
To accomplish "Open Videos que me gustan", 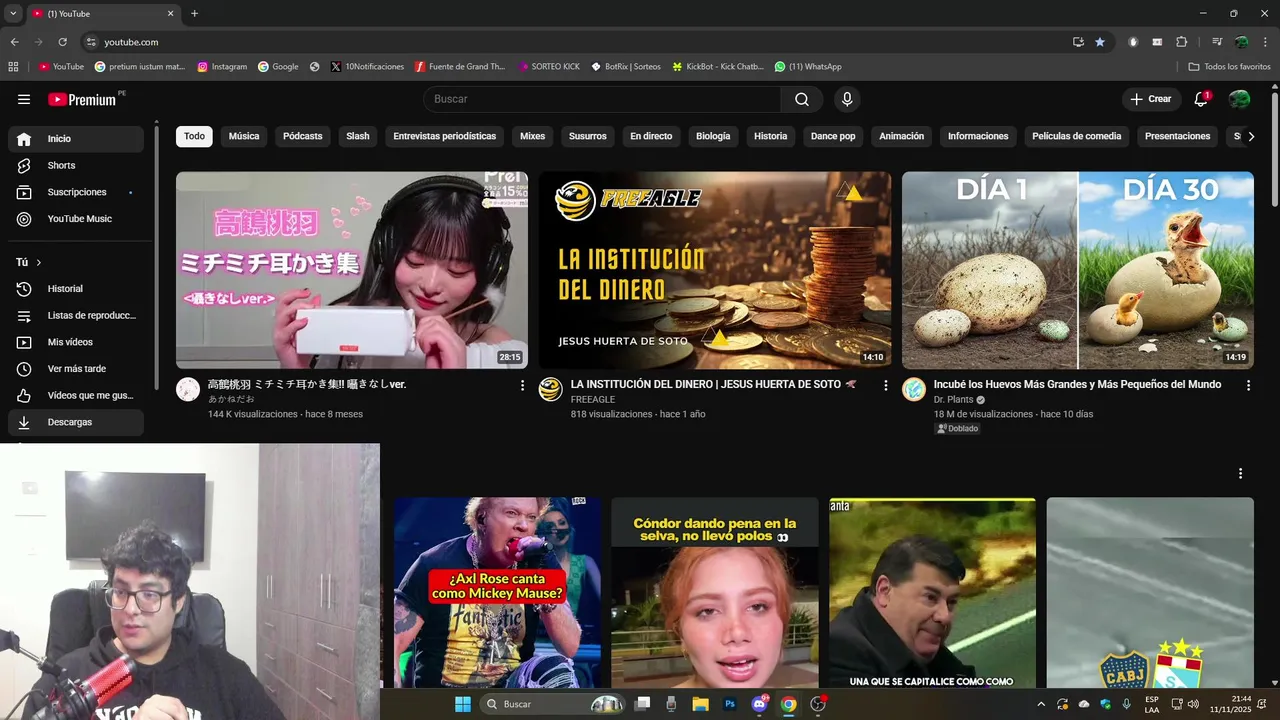I will (x=76, y=395).
